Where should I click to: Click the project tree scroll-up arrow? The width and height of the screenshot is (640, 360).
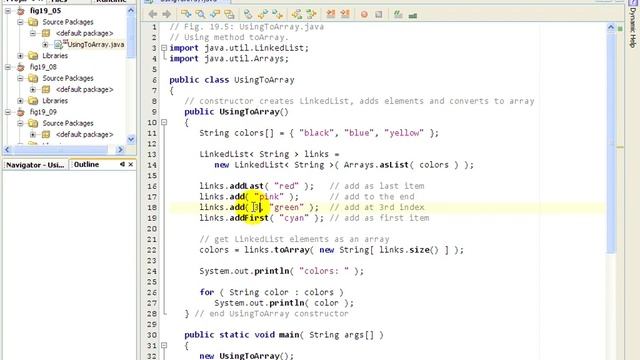coord(131,10)
